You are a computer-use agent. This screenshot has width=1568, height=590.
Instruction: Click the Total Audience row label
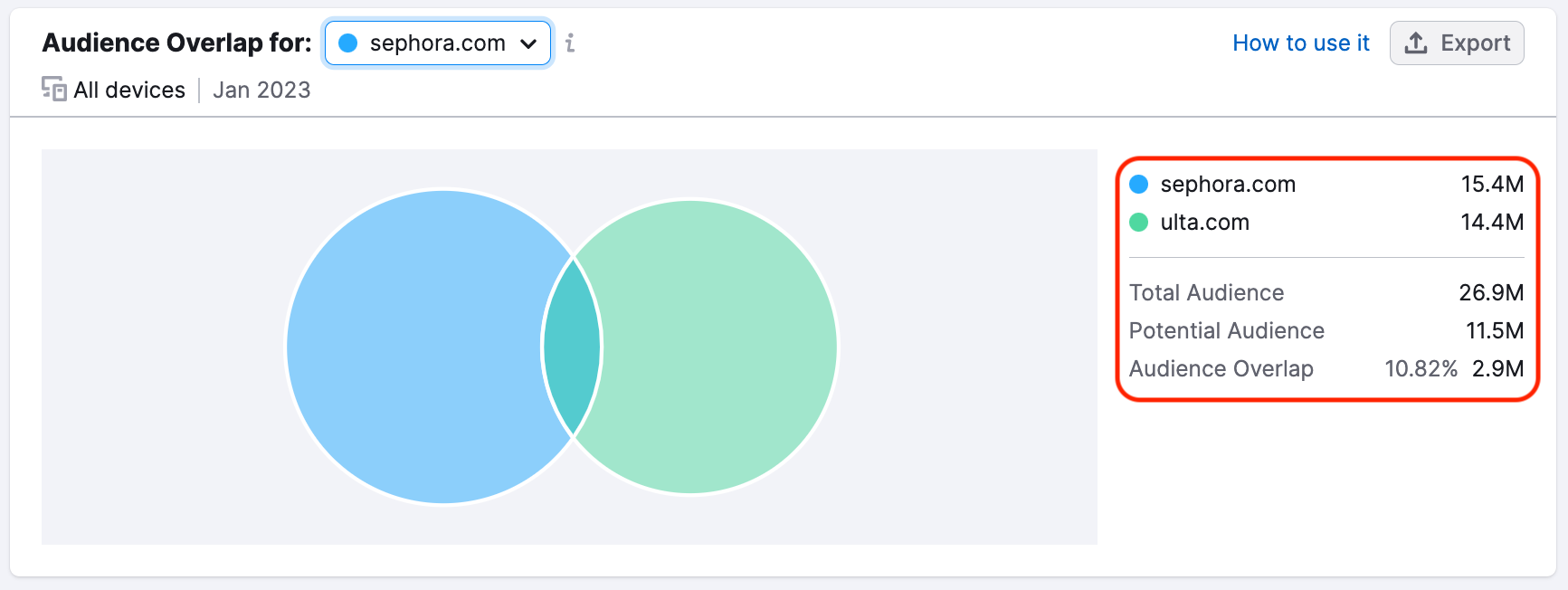tap(1206, 293)
